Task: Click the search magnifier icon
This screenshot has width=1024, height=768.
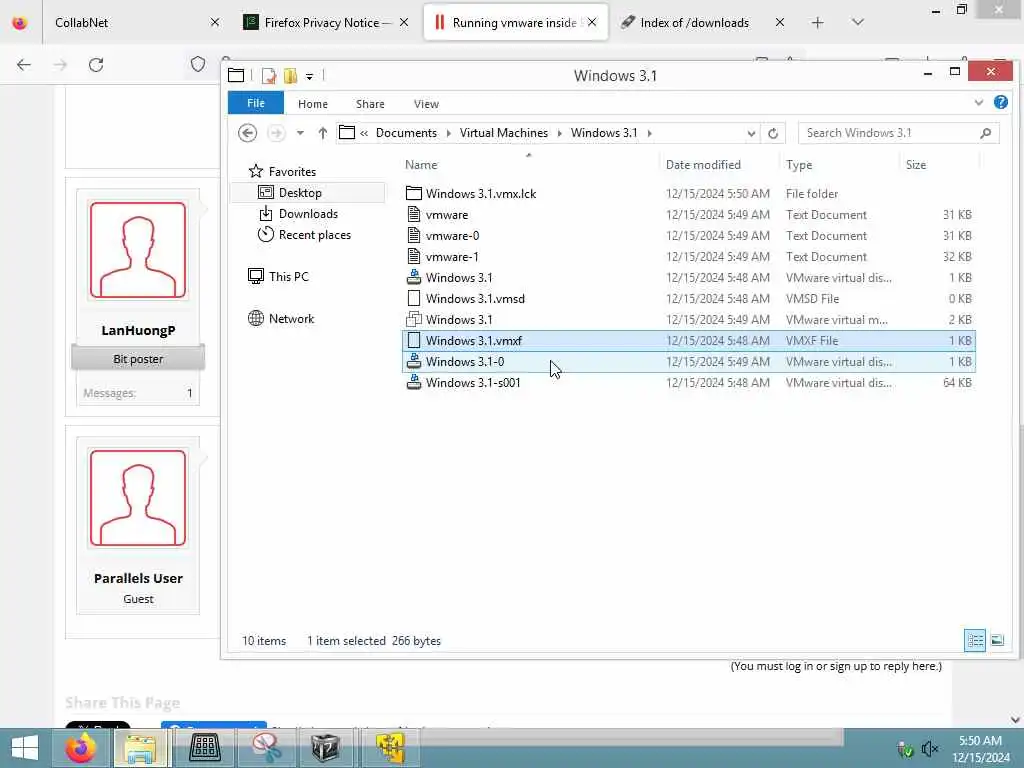Action: tap(986, 133)
